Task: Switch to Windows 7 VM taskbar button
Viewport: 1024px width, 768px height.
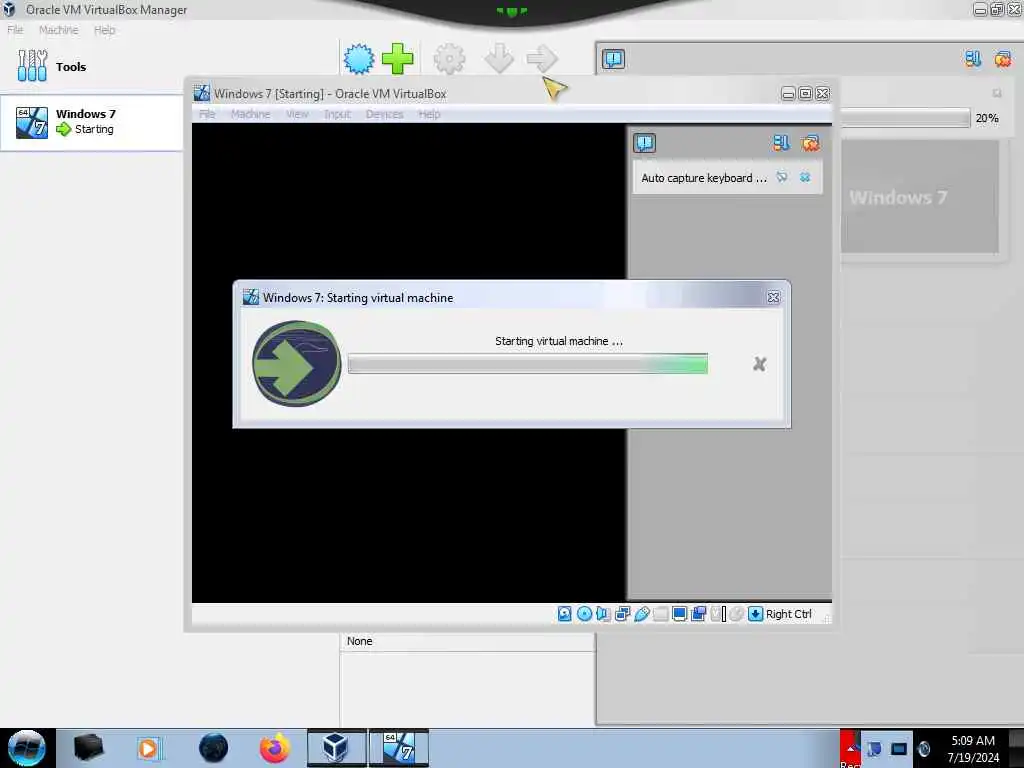Action: click(398, 748)
